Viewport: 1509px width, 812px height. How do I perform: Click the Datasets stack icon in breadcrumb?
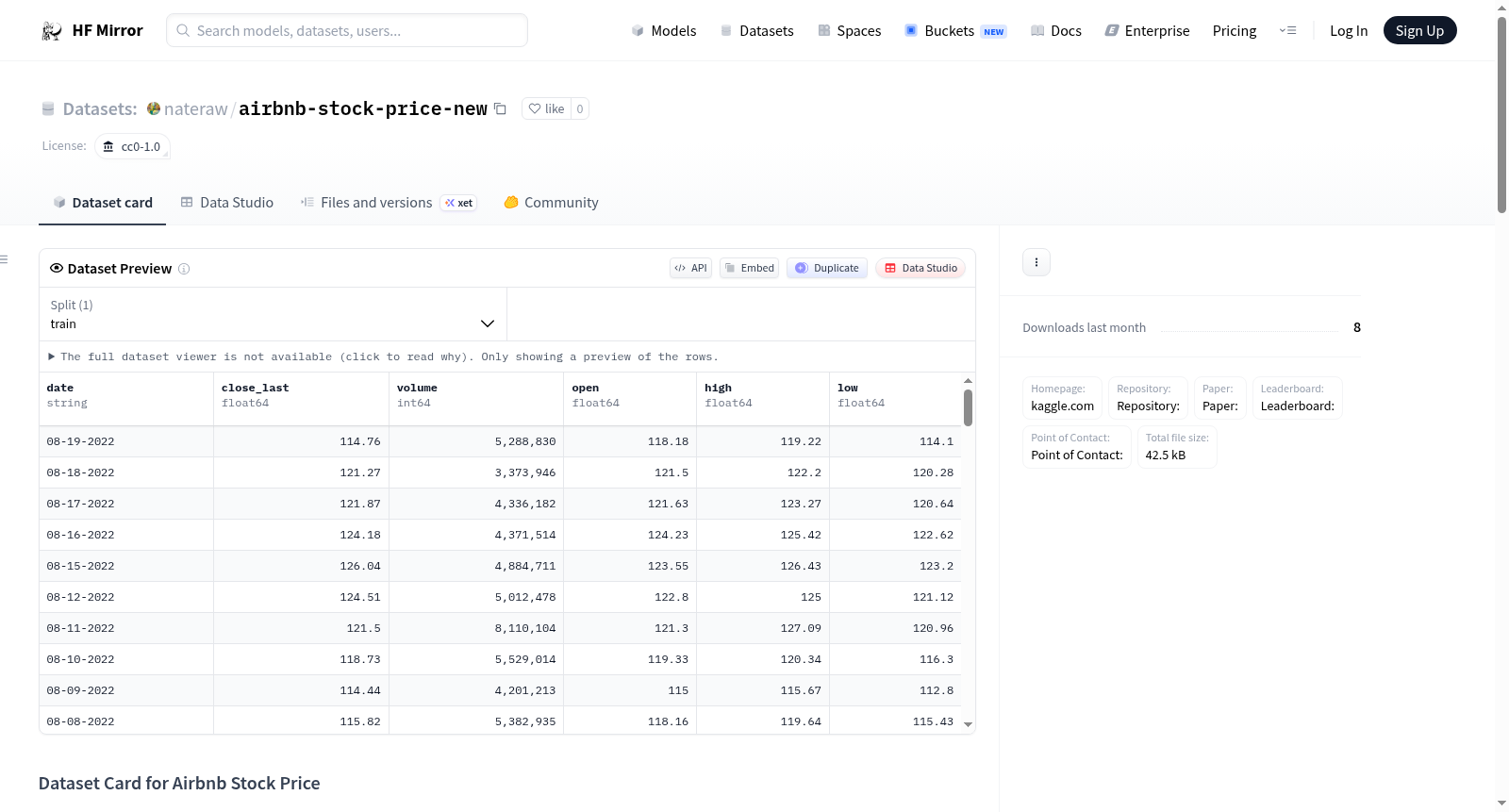48,109
